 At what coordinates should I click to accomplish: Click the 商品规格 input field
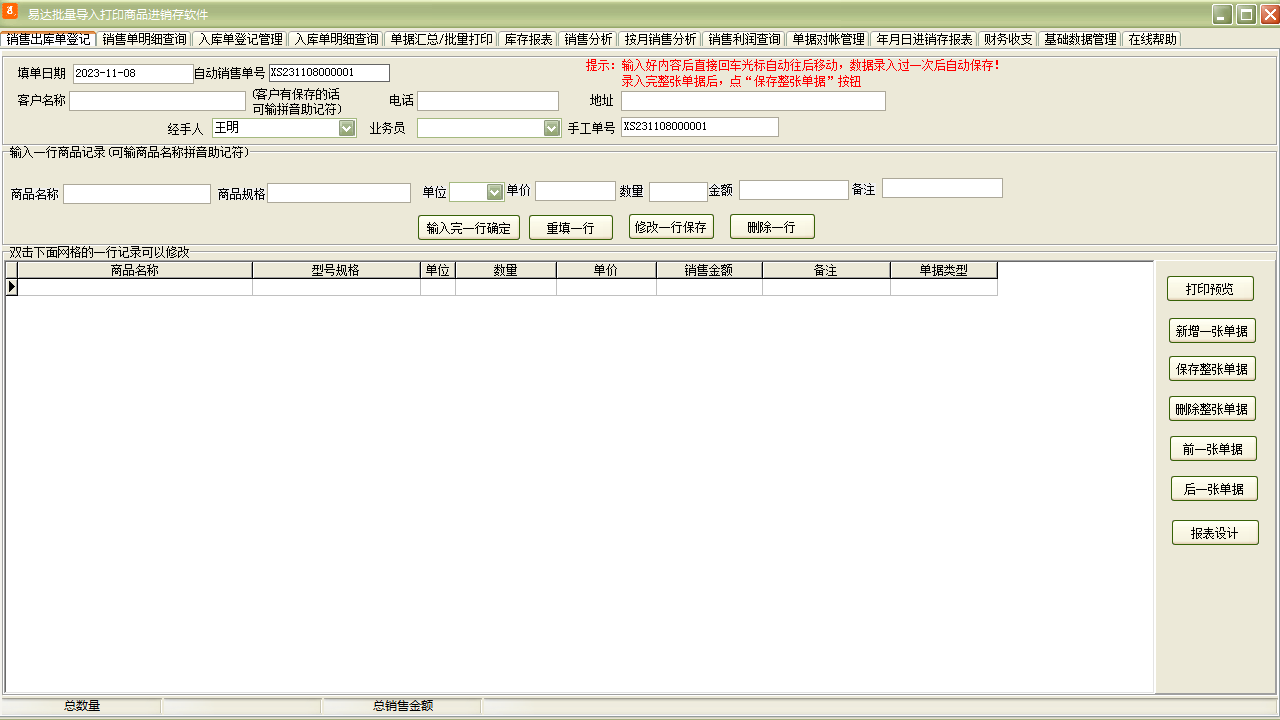pos(339,193)
